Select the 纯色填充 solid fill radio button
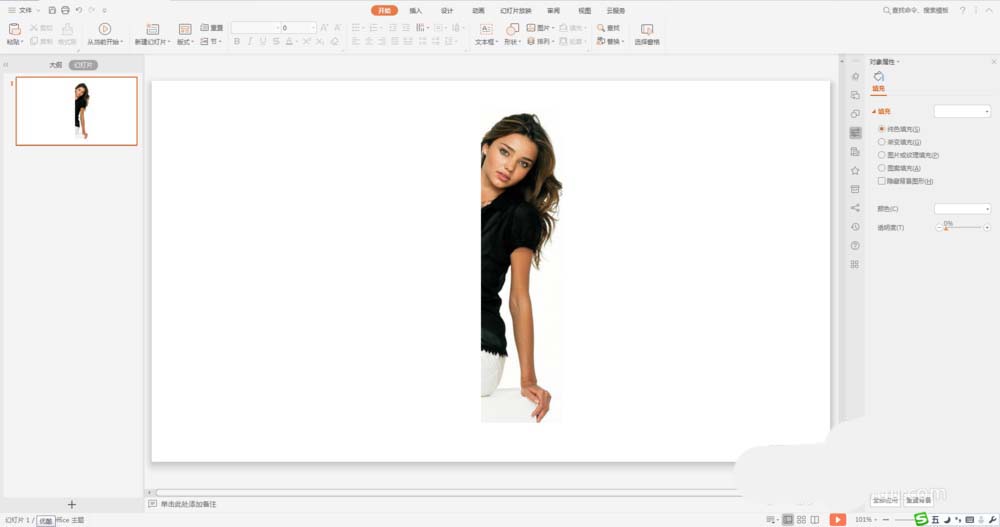Viewport: 1000px width, 527px height. 881,129
